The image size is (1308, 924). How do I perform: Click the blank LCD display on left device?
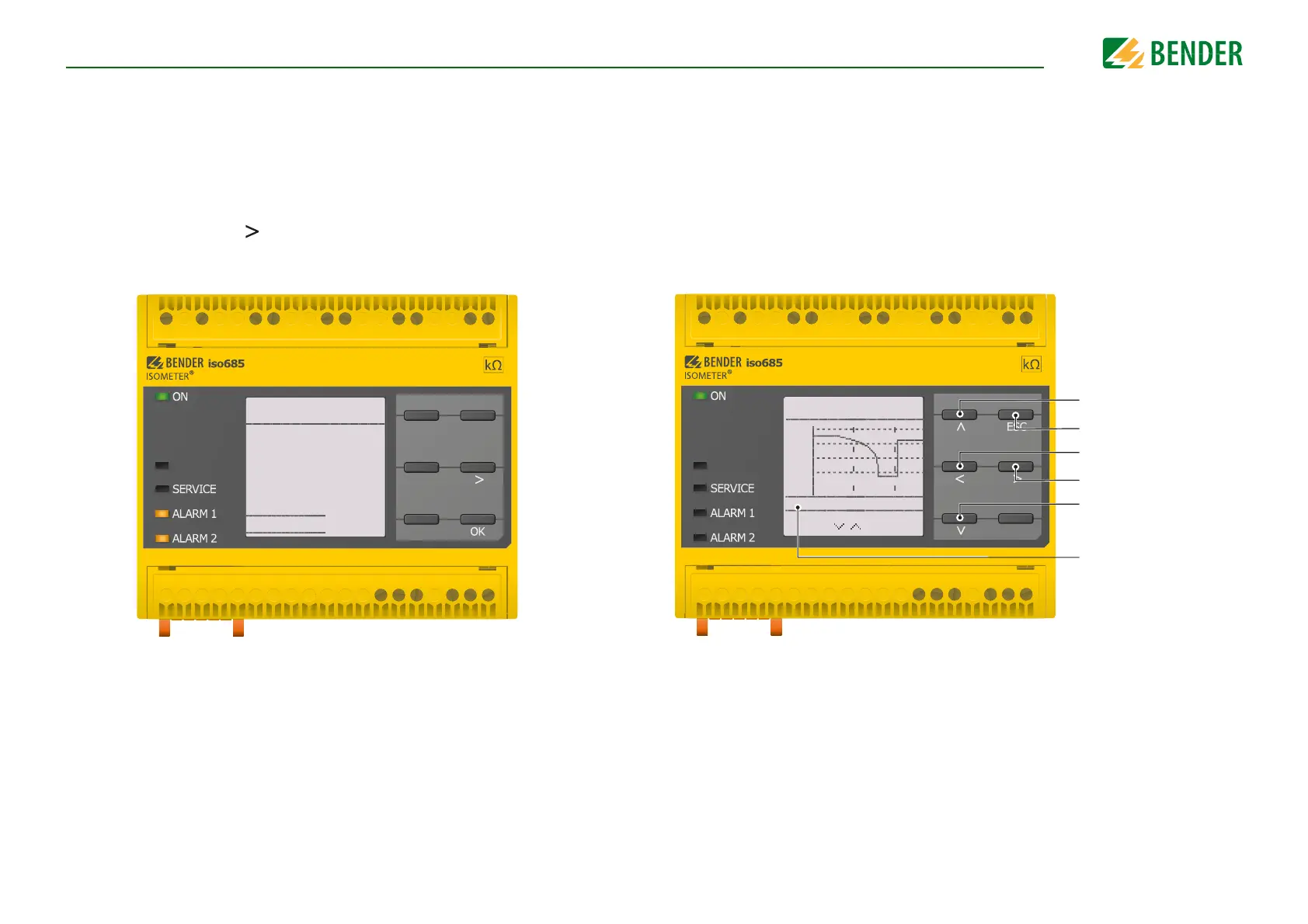click(x=315, y=467)
